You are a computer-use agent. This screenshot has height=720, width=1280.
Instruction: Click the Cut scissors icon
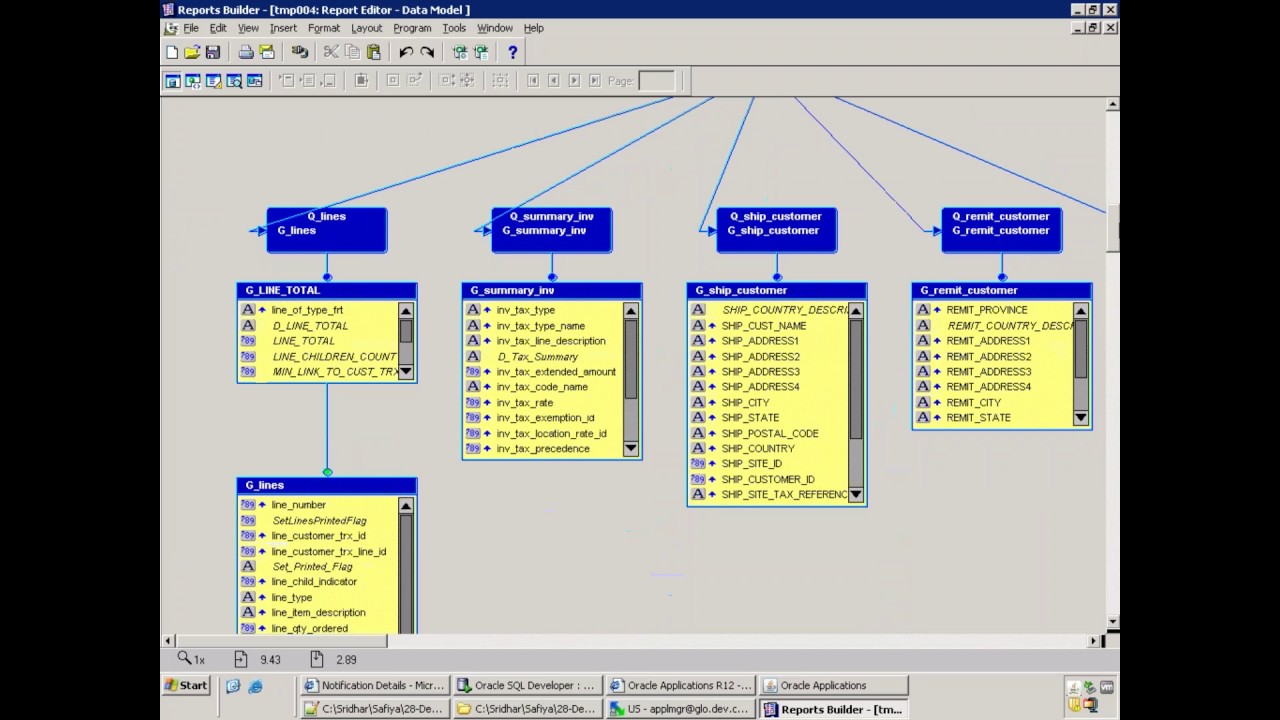[x=331, y=52]
